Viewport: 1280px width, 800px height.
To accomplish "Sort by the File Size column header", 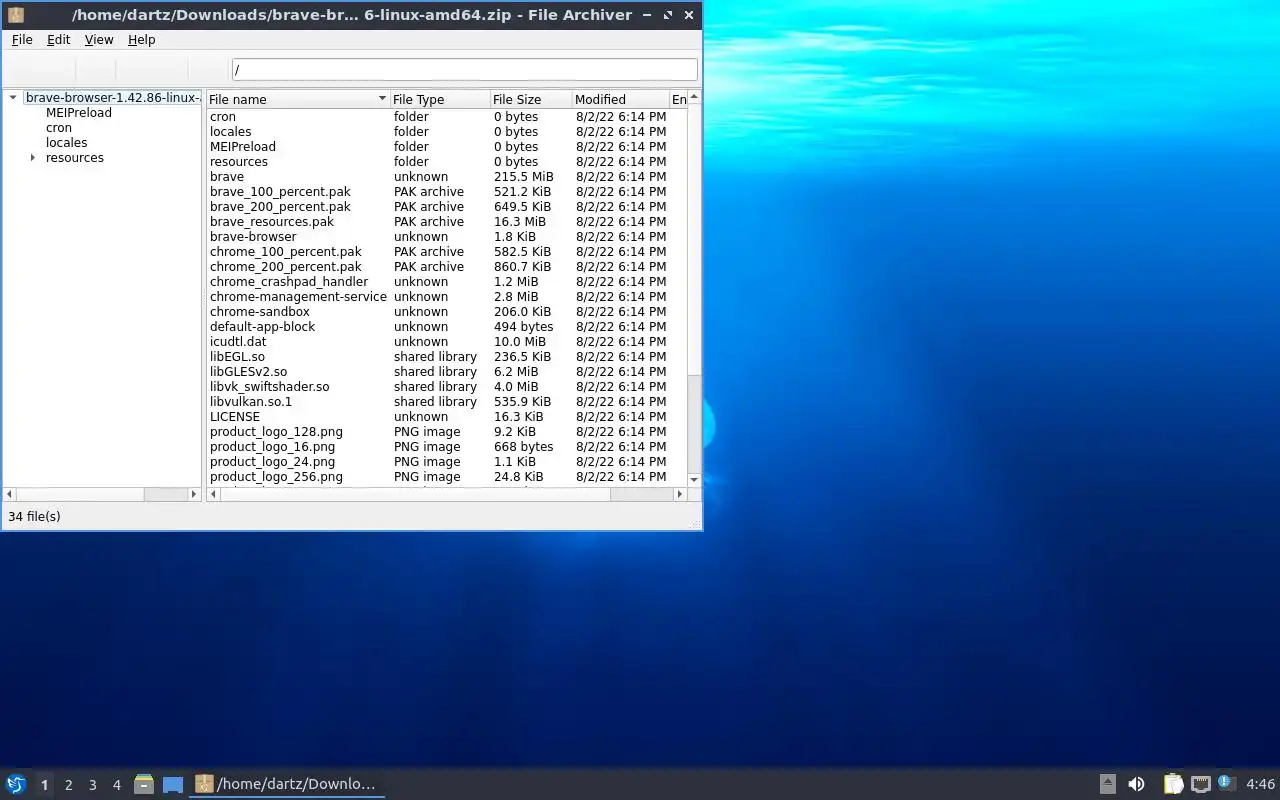I will (530, 99).
